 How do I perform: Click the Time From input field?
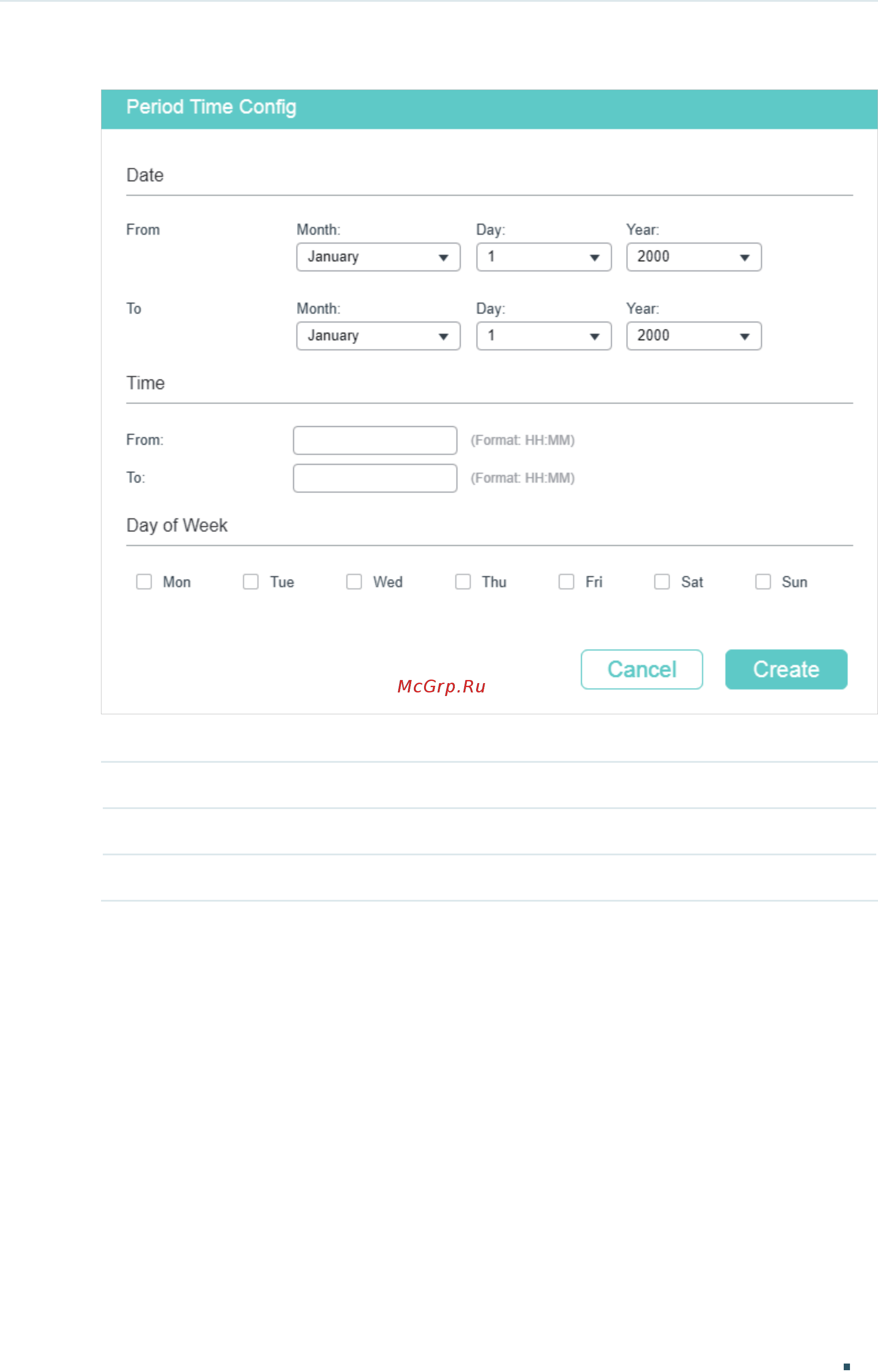(x=375, y=441)
